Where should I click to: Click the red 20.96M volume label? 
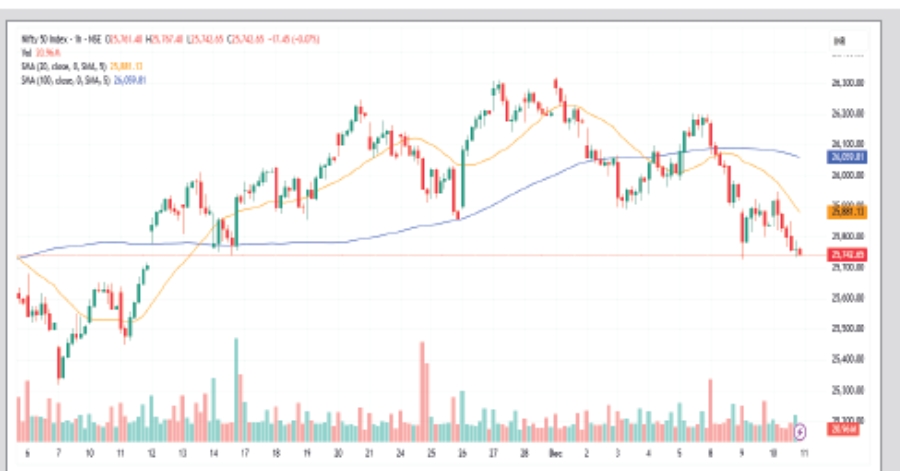click(x=844, y=431)
